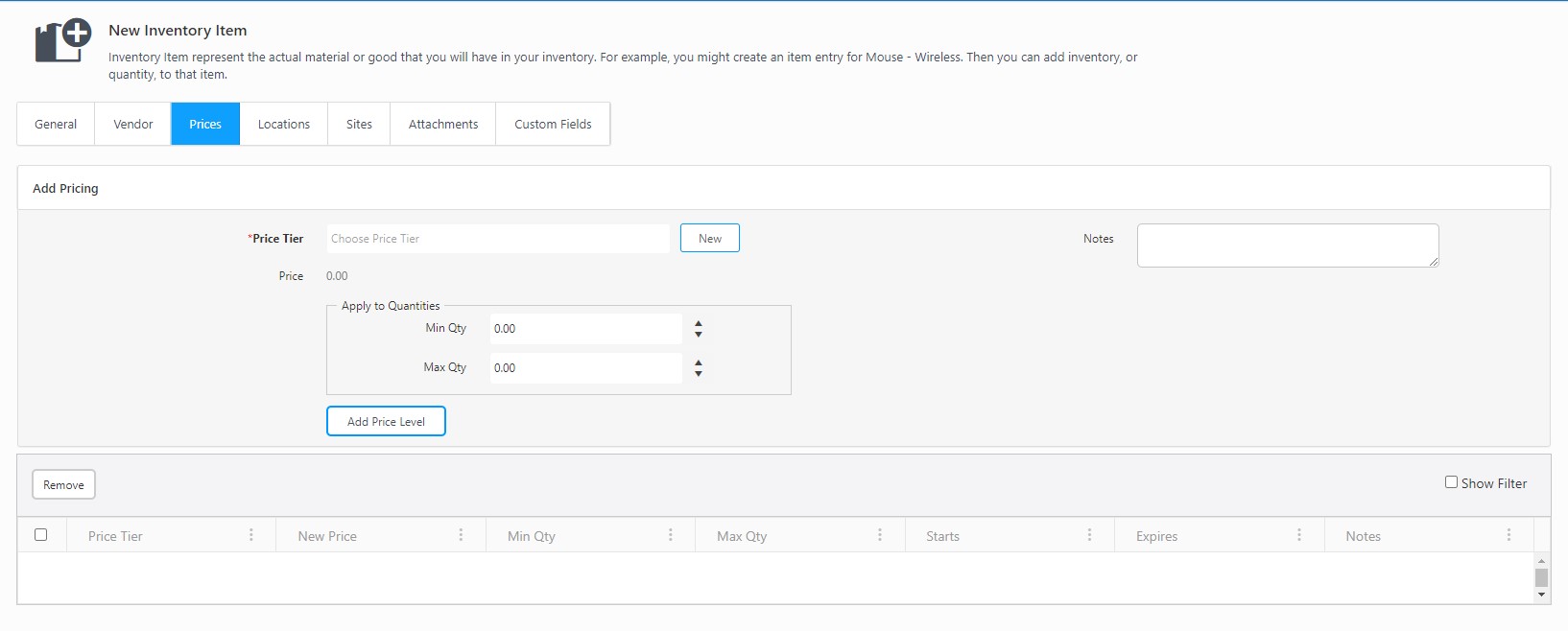Screen dimensions: 1568x631
Task: Increase Min Qty with up arrow
Action: coord(699,324)
